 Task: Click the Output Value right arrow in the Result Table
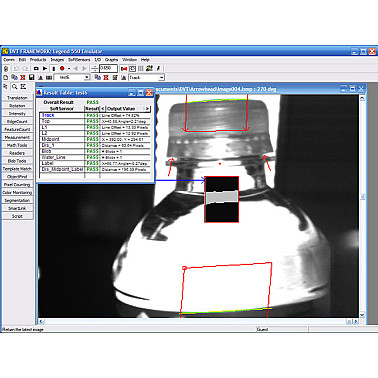pos(147,109)
